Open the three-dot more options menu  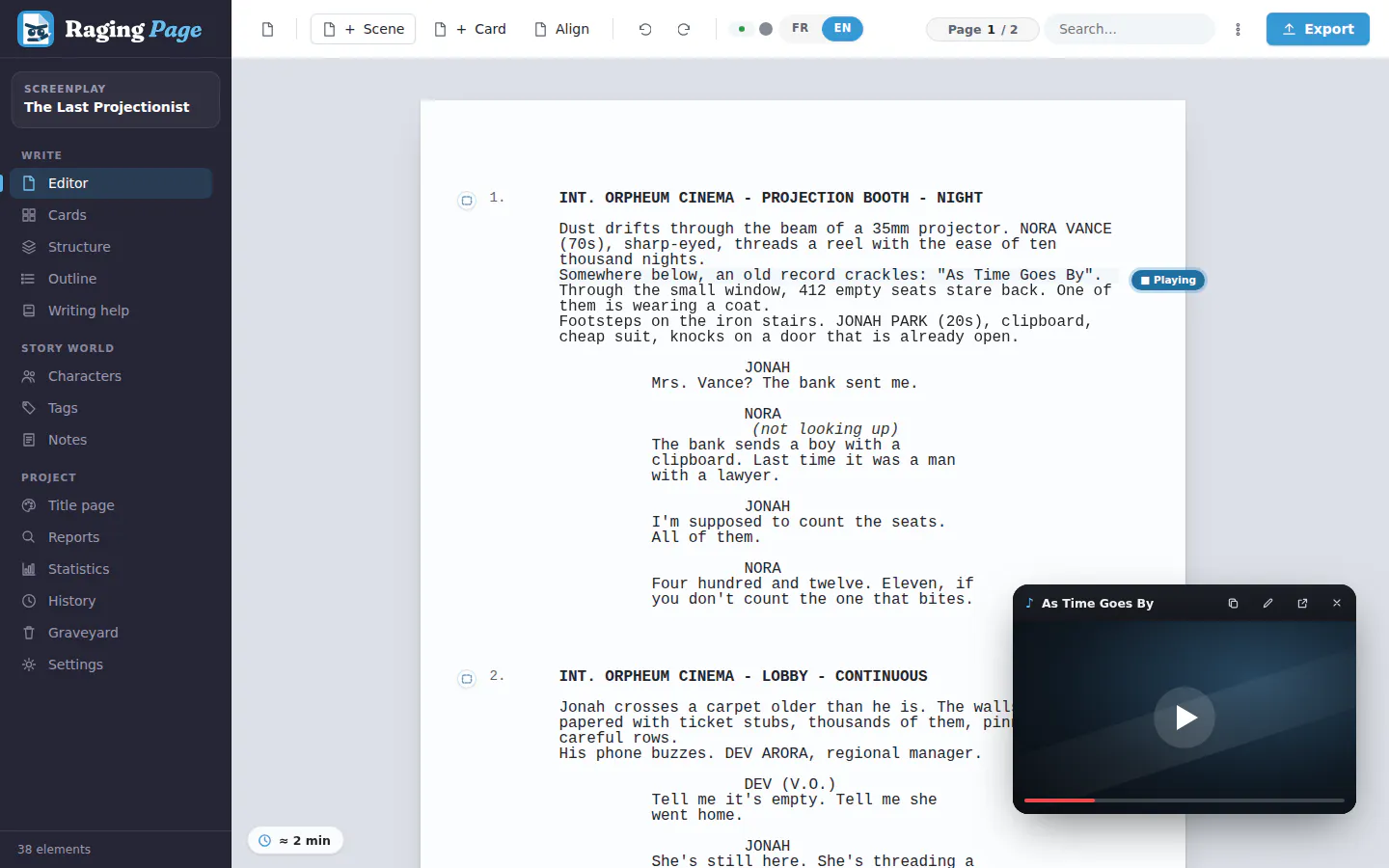(1239, 29)
